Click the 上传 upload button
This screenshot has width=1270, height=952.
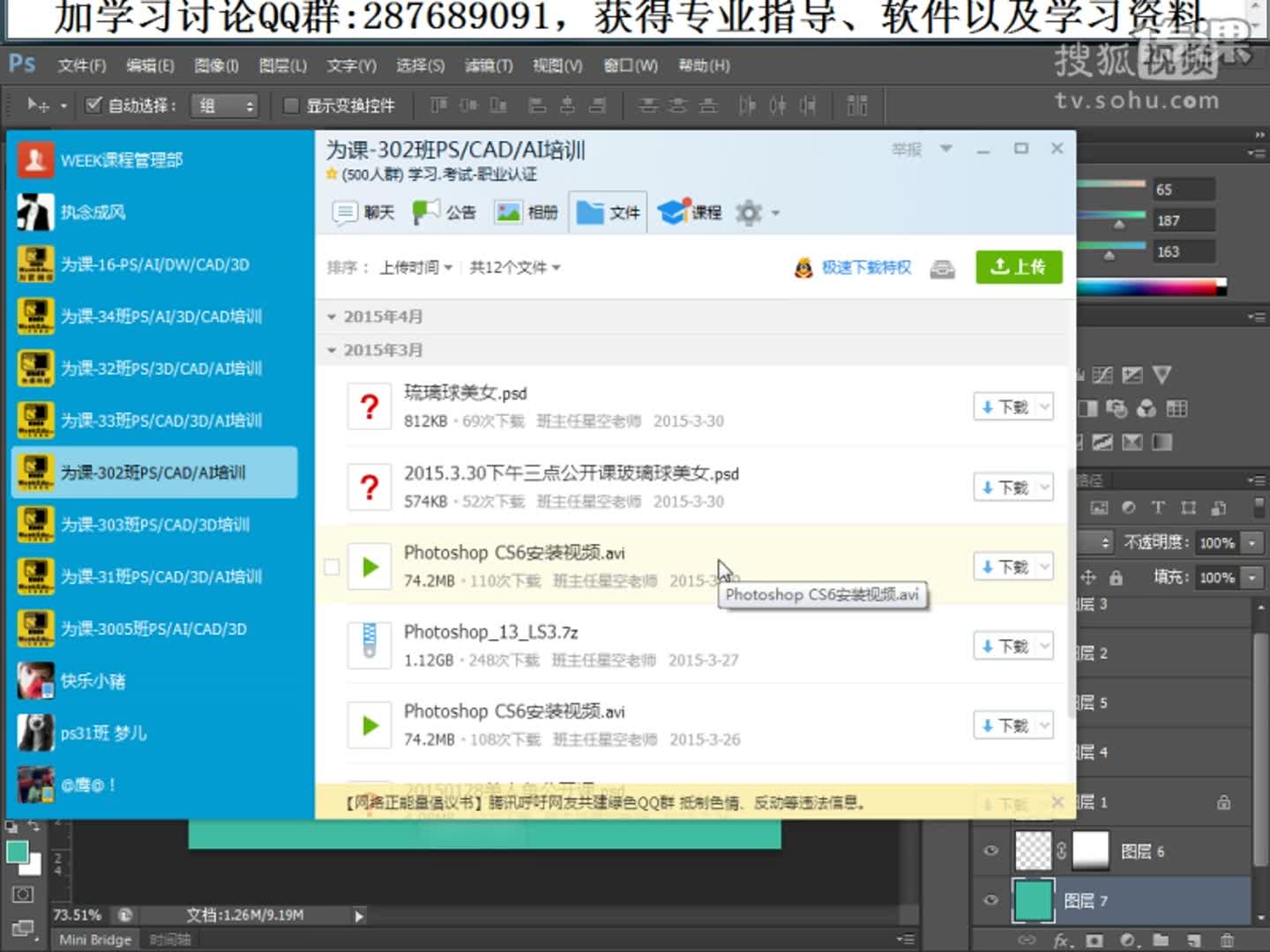coord(1019,267)
